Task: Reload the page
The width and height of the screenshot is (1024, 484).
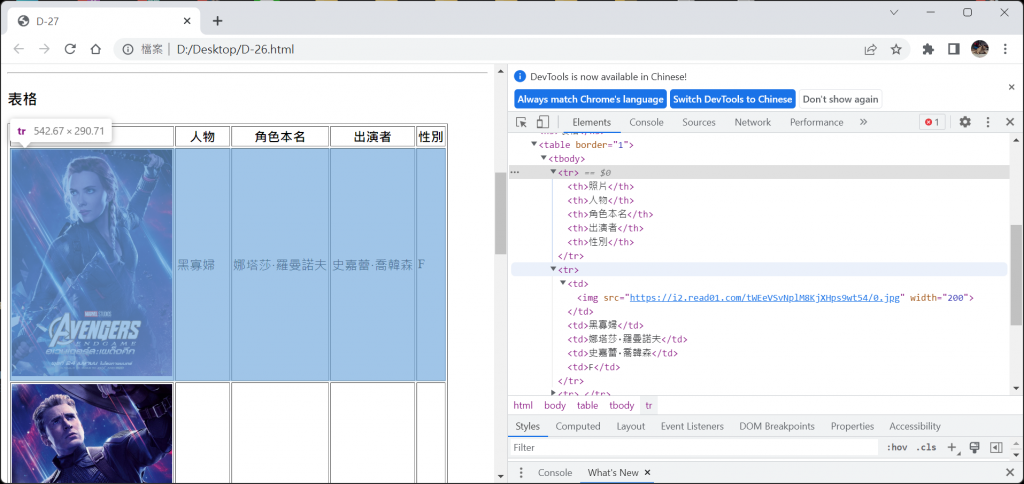Action: point(70,49)
